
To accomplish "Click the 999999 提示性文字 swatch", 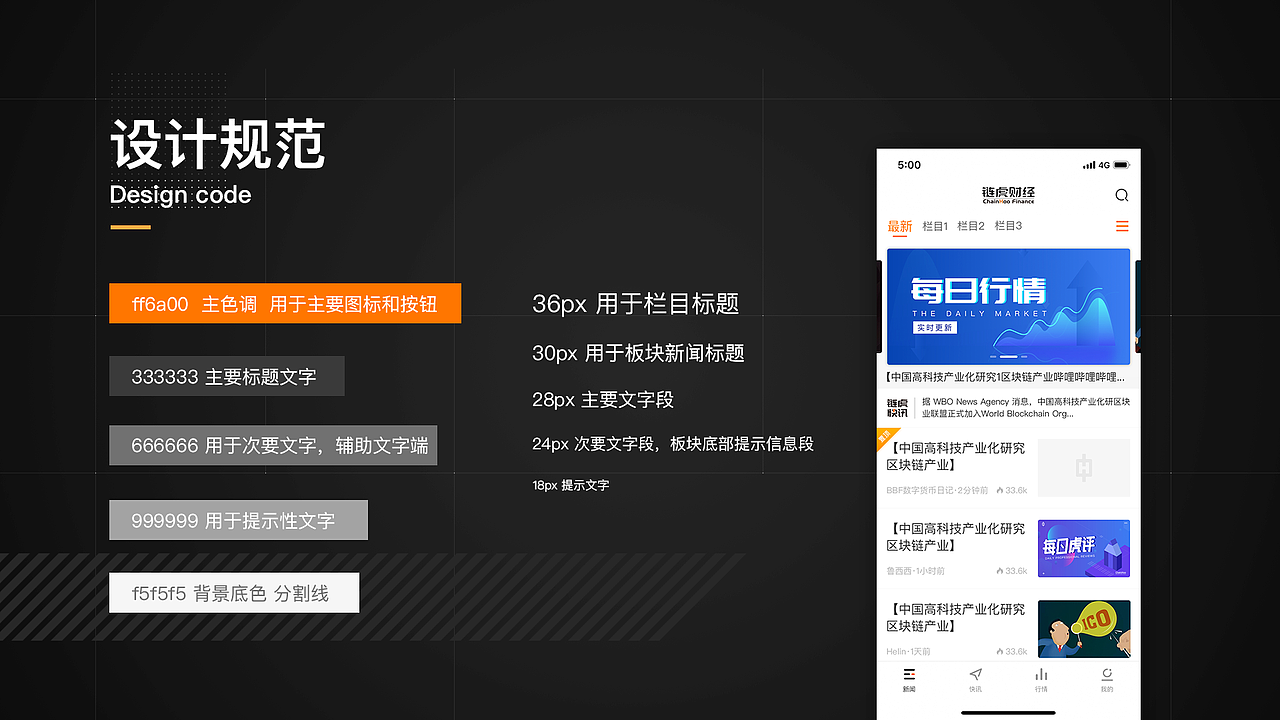I will (238, 520).
